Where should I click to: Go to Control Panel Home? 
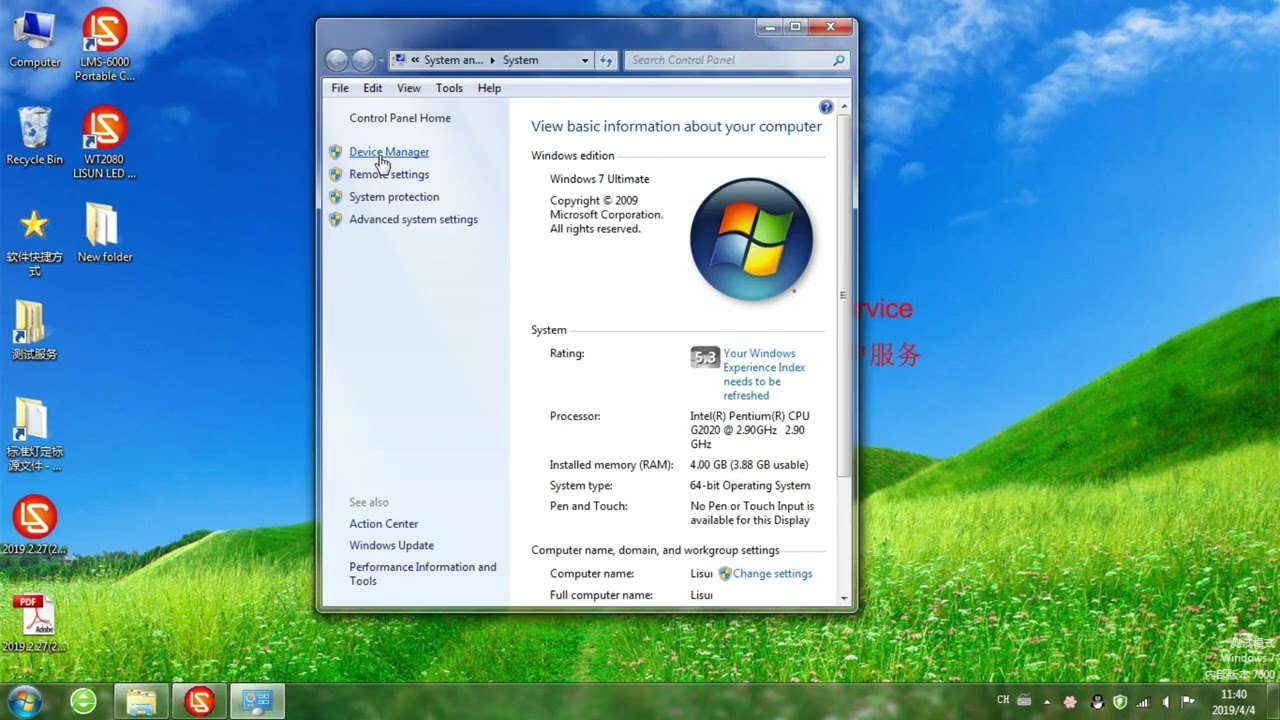click(x=400, y=118)
